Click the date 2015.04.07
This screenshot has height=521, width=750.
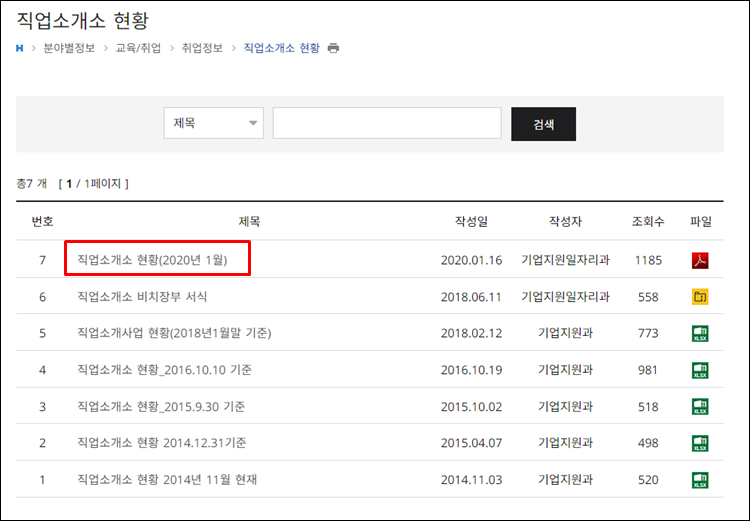click(471, 443)
